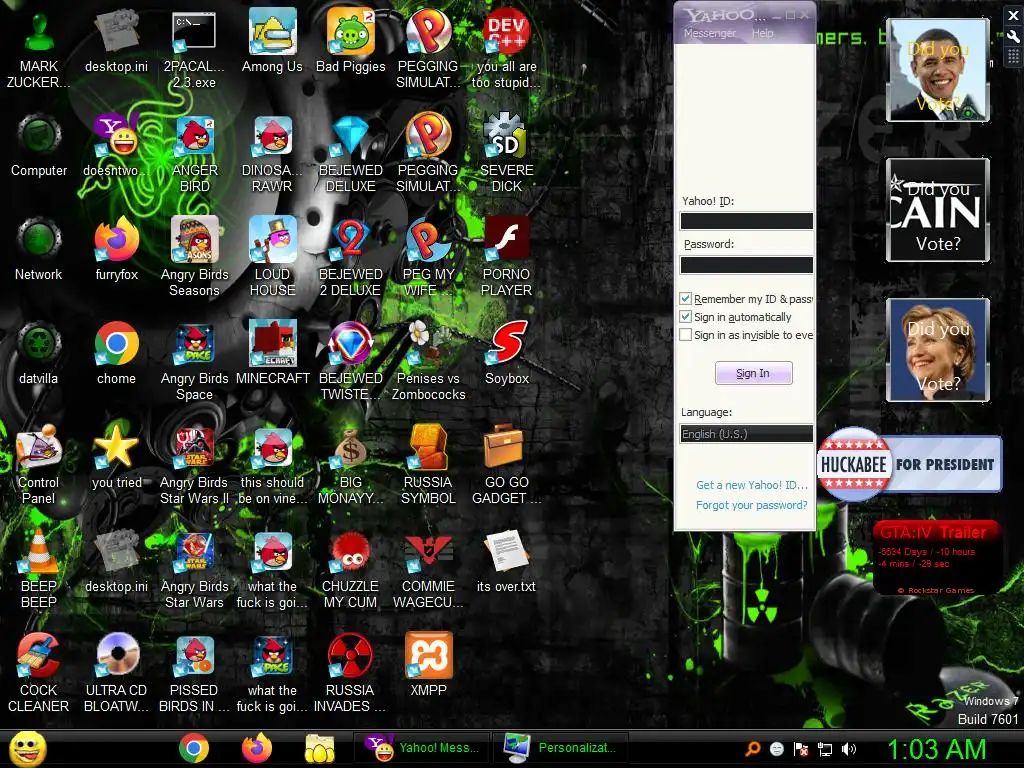Follow the Get a new Yahoo! ID link

tap(752, 485)
